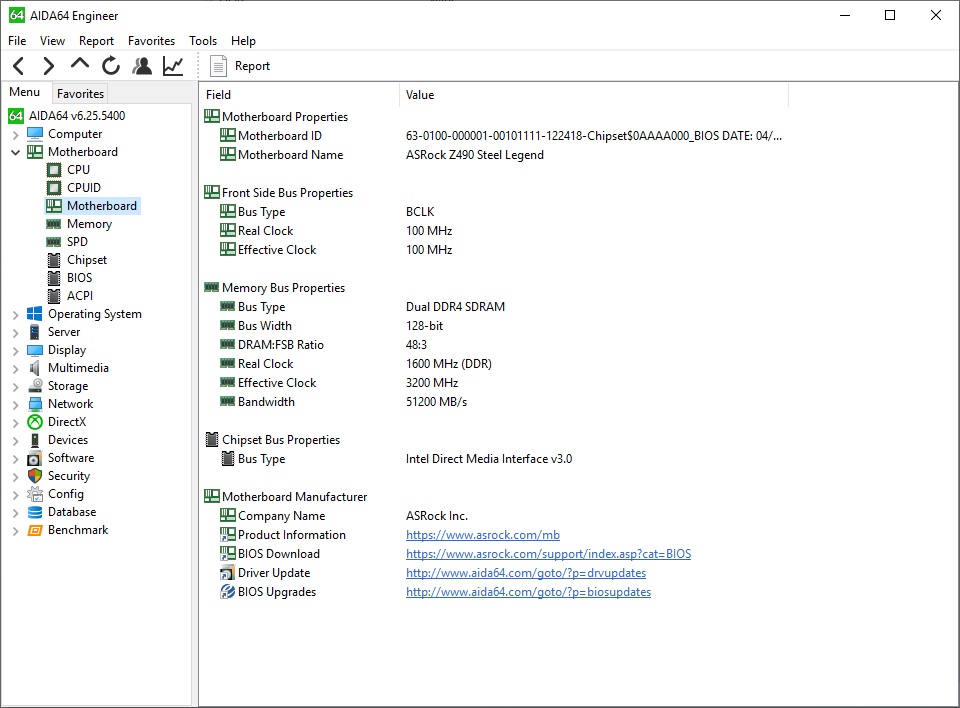
Task: Open the biosupdates BIOS upgrades link
Action: point(528,592)
